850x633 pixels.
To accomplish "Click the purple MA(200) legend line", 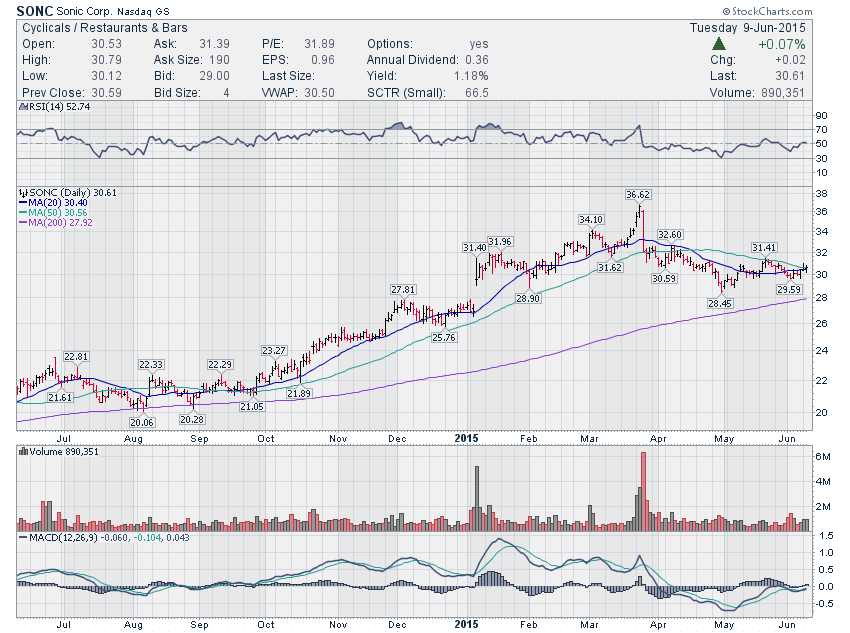I will [23, 222].
